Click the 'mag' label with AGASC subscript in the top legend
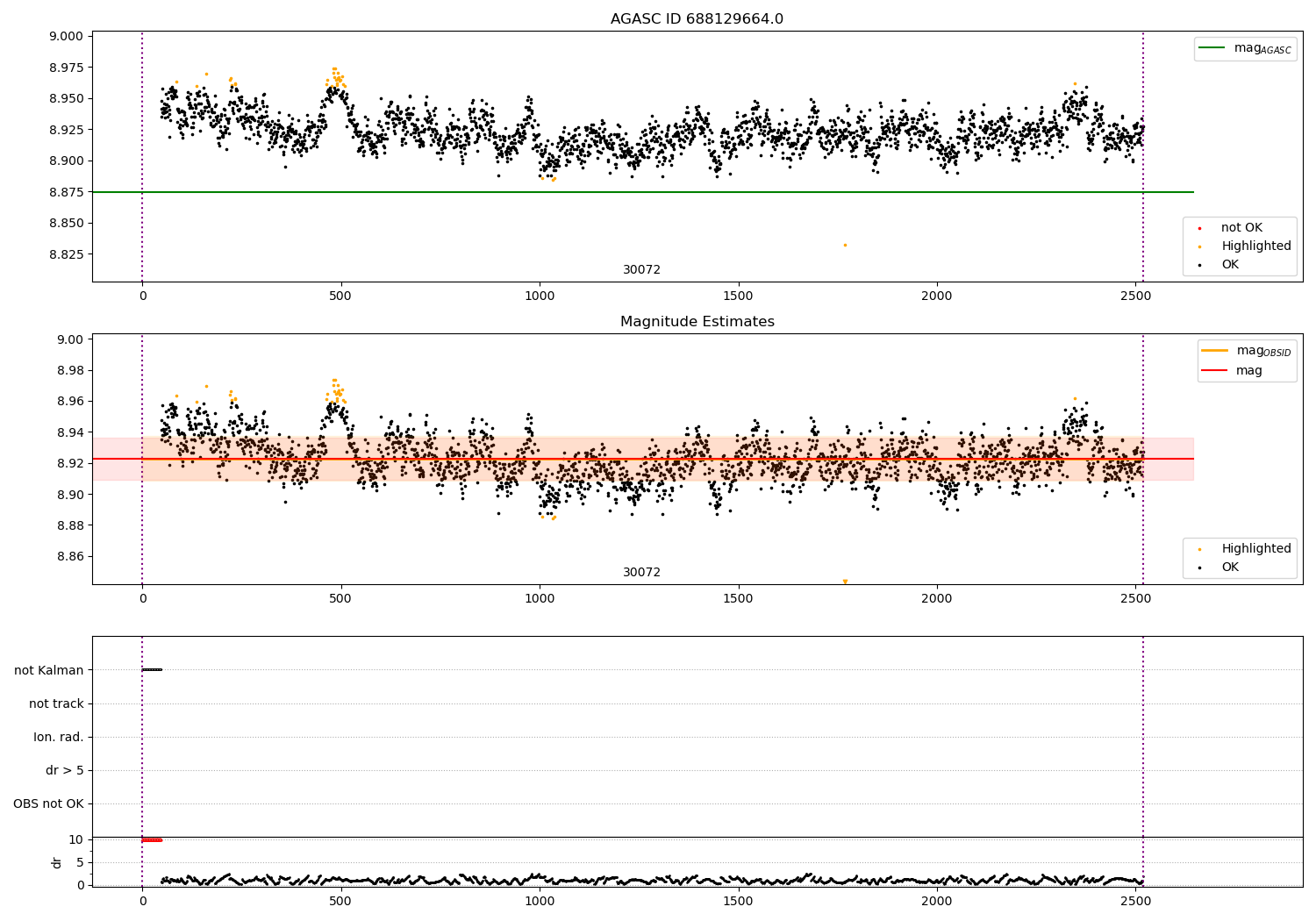1316x921 pixels. (x=1262, y=48)
